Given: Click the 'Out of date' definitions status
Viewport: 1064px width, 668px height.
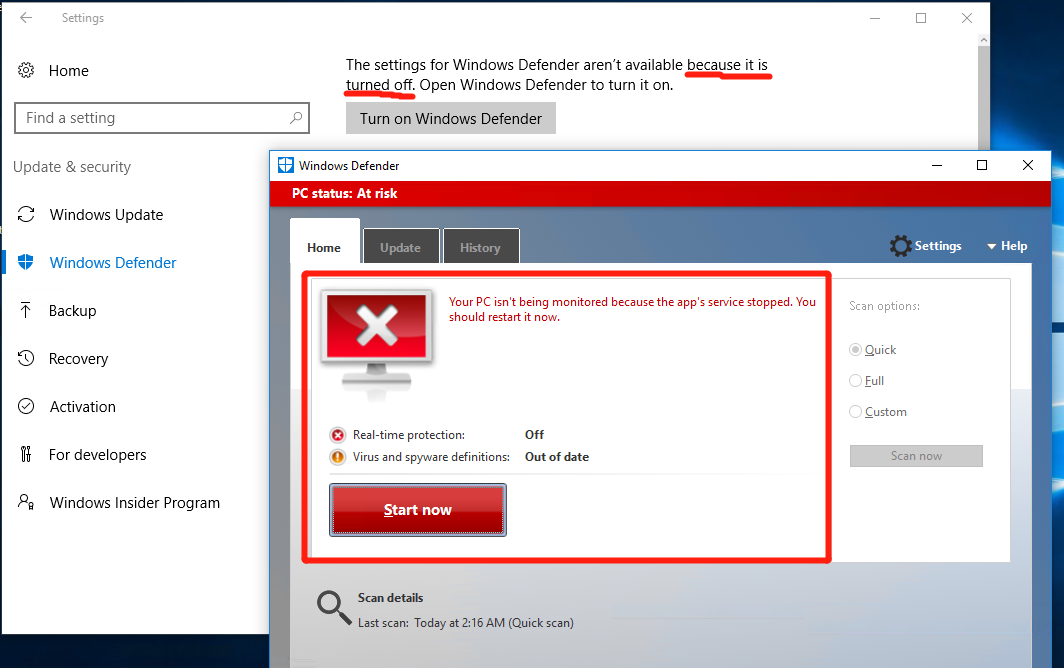Looking at the screenshot, I should 556,457.
